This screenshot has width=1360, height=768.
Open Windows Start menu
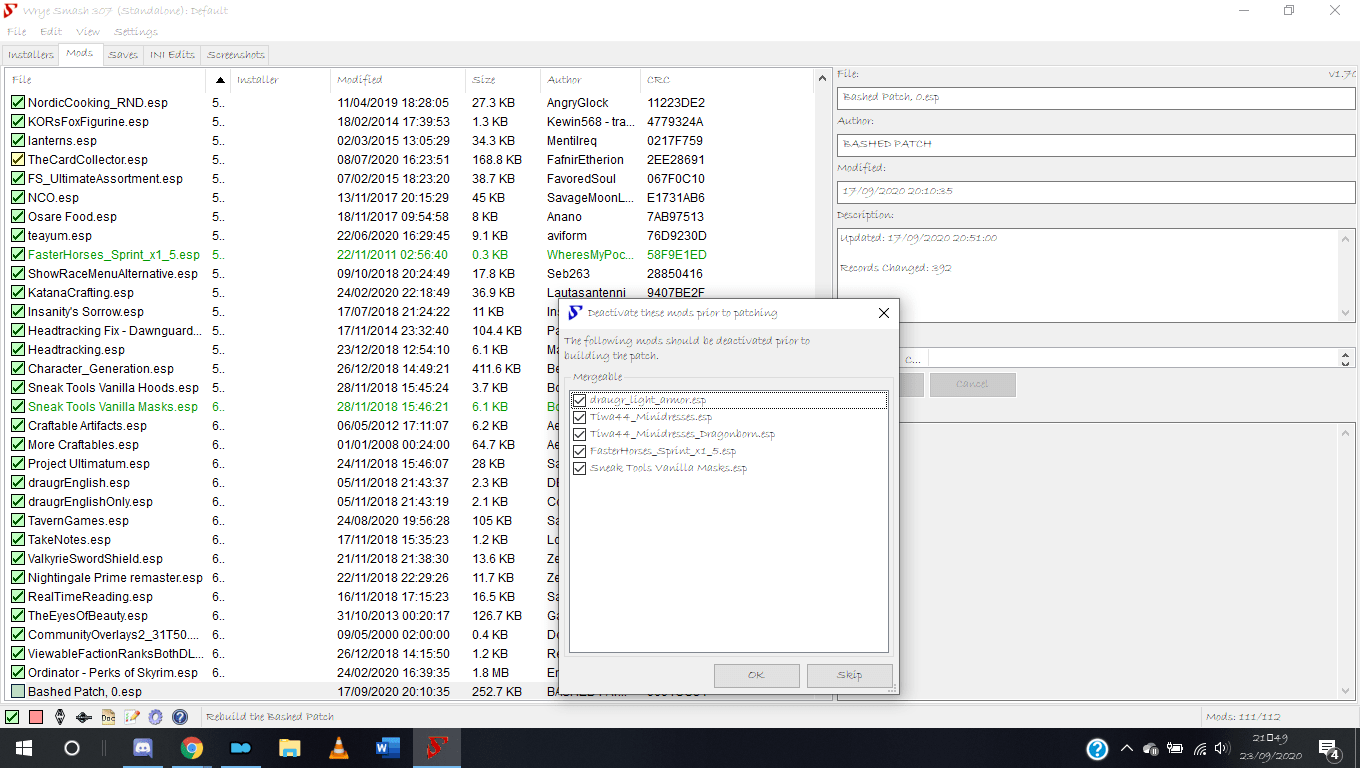click(x=23, y=748)
